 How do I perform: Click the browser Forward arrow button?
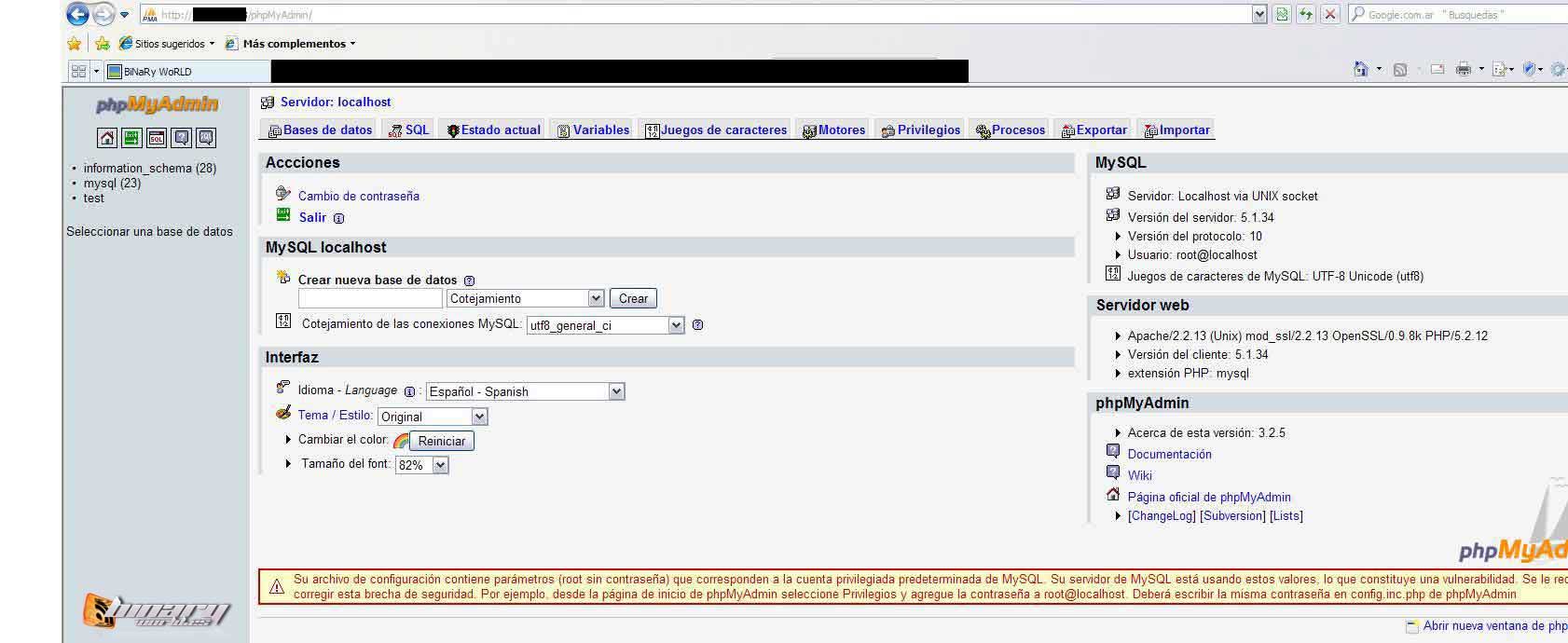(103, 14)
